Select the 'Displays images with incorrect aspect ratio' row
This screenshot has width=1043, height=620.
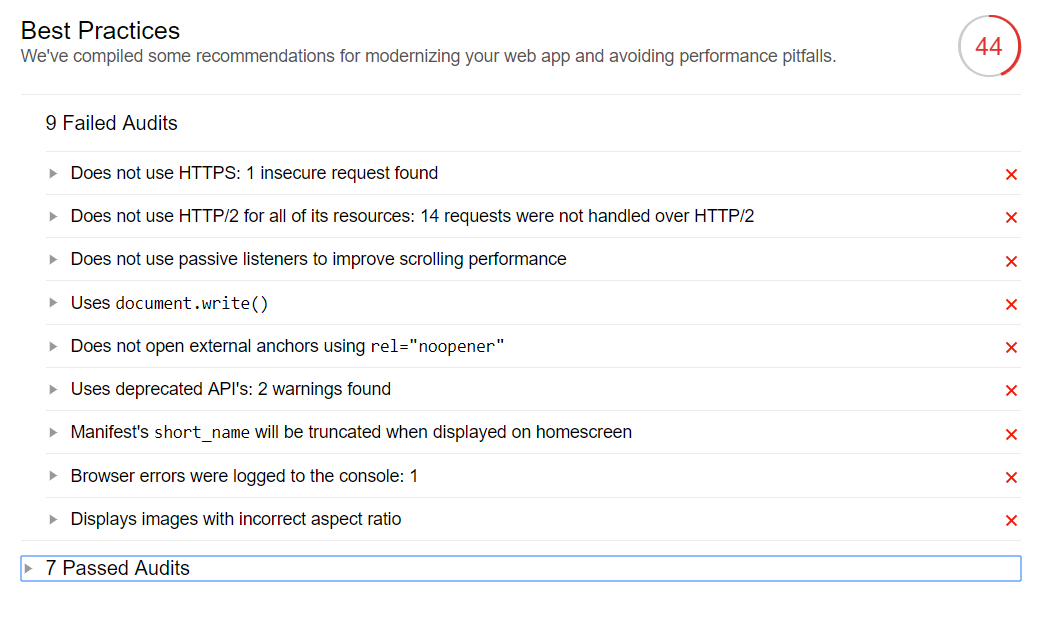(236, 519)
